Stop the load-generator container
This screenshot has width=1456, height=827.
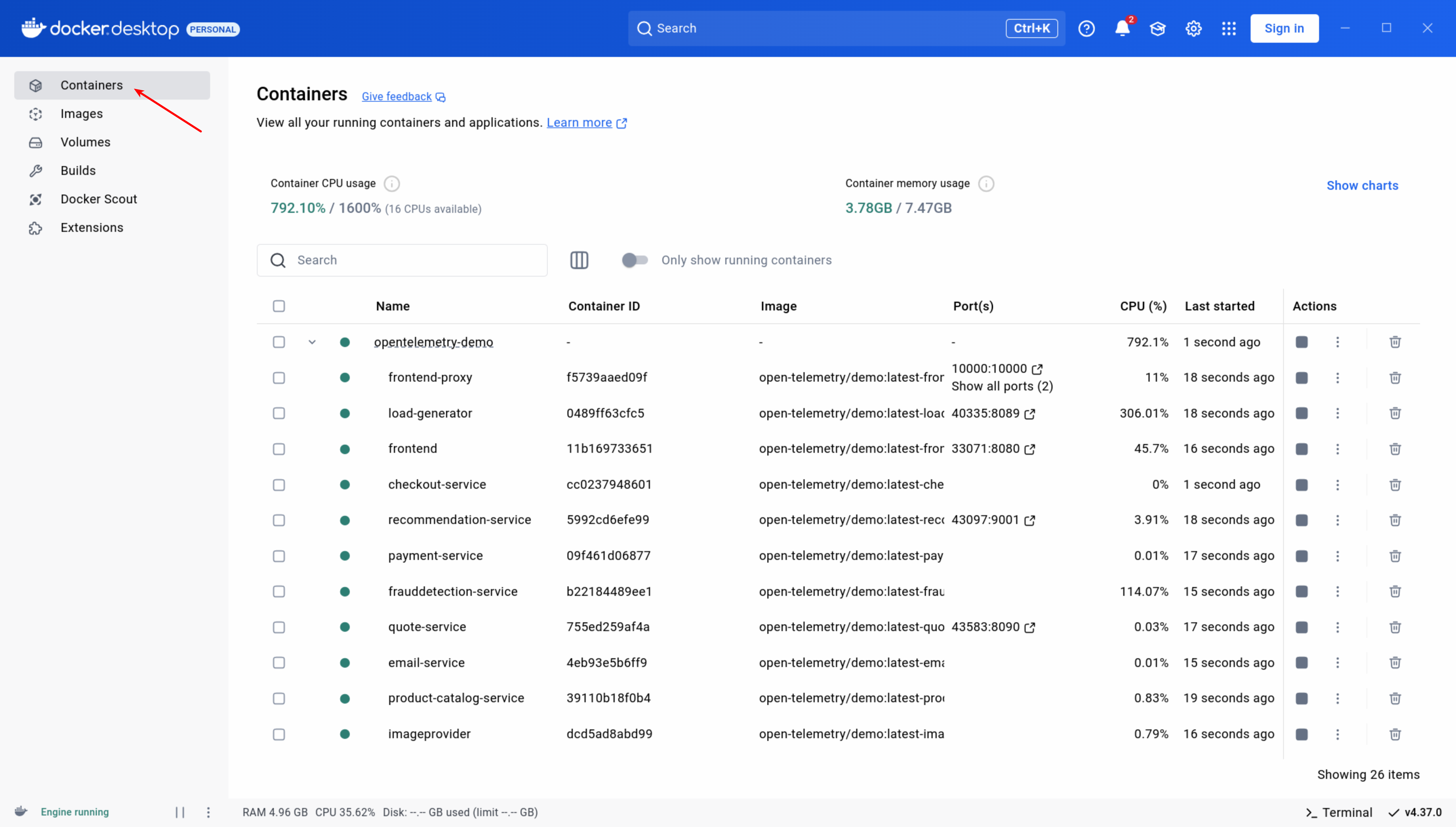pyautogui.click(x=1301, y=413)
